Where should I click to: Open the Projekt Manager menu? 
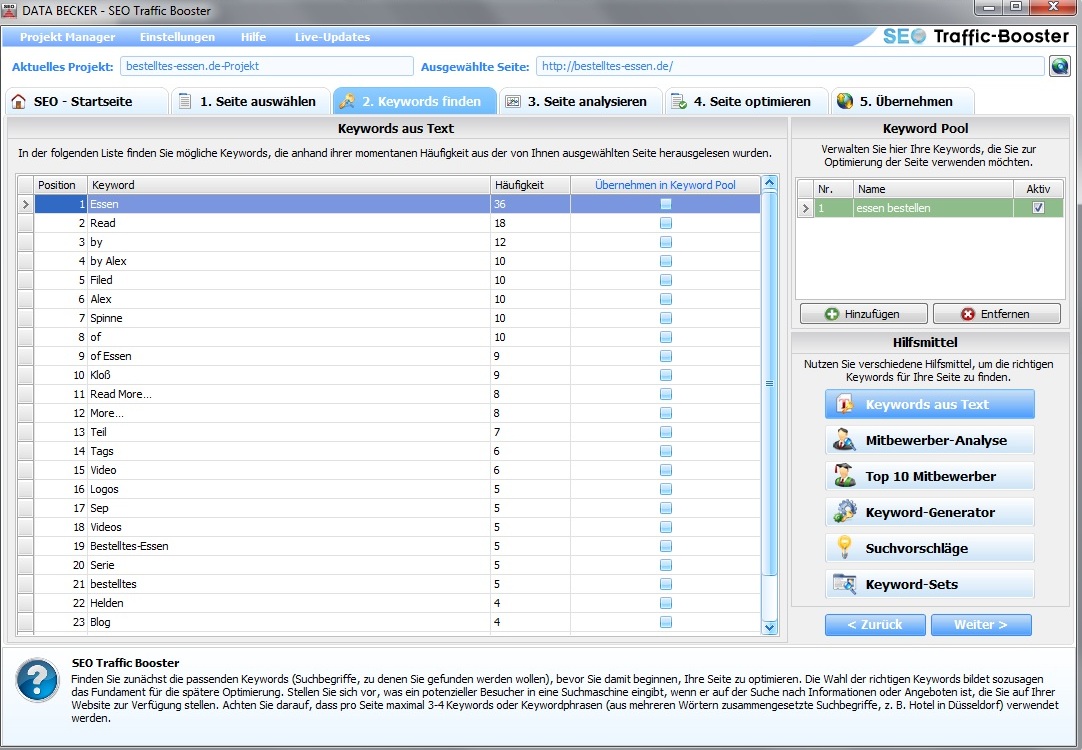[x=68, y=37]
